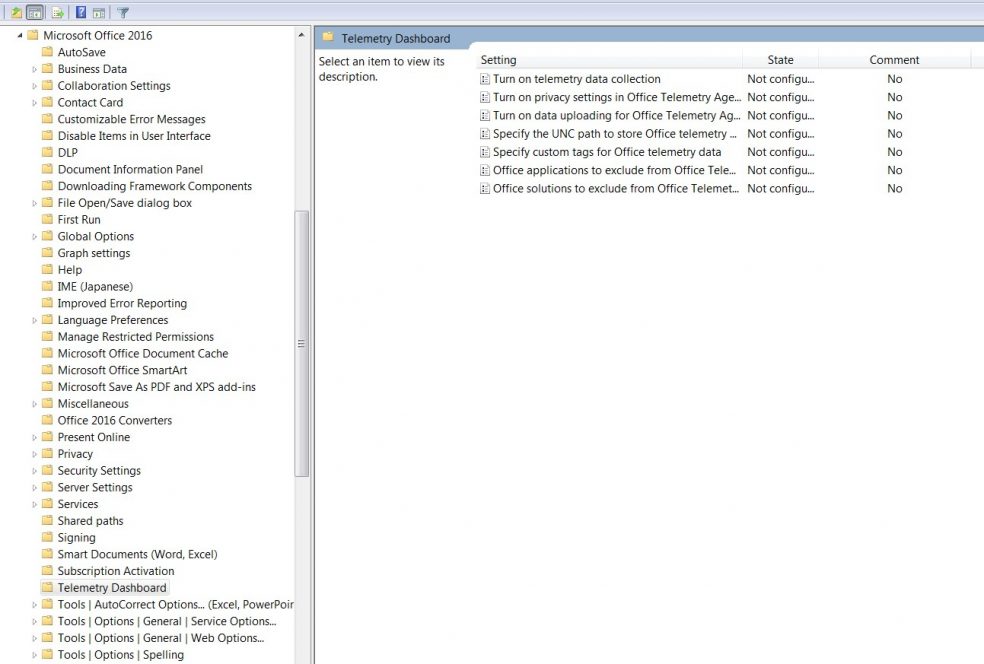The height and width of the screenshot is (664, 984).
Task: Expand the Global Options tree arrow
Action: point(34,237)
